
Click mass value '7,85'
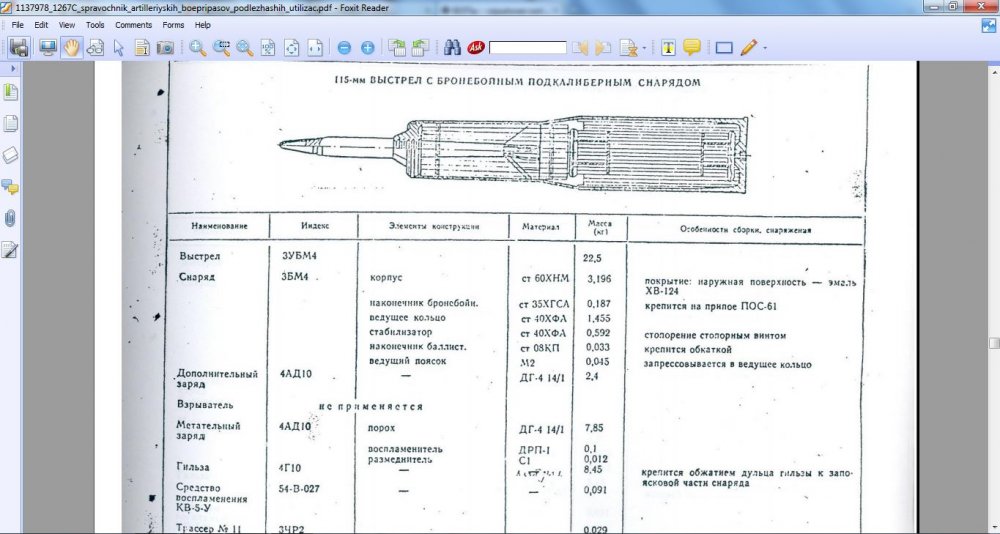pyautogui.click(x=593, y=428)
